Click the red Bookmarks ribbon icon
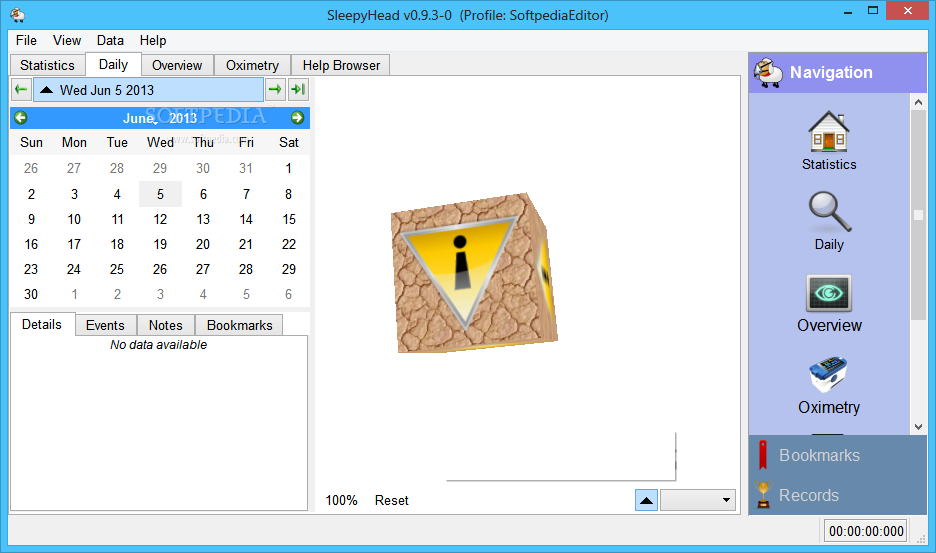The width and height of the screenshot is (936, 553). click(x=762, y=455)
